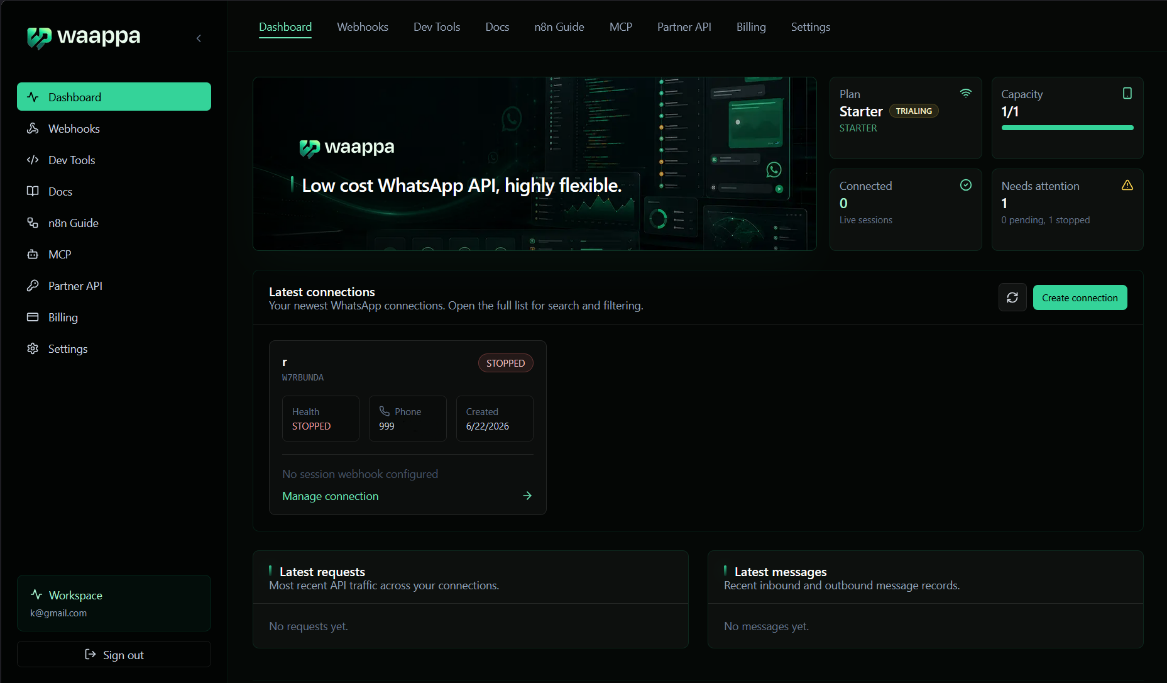Click the waappa banner image
The height and width of the screenshot is (683, 1167).
point(534,164)
